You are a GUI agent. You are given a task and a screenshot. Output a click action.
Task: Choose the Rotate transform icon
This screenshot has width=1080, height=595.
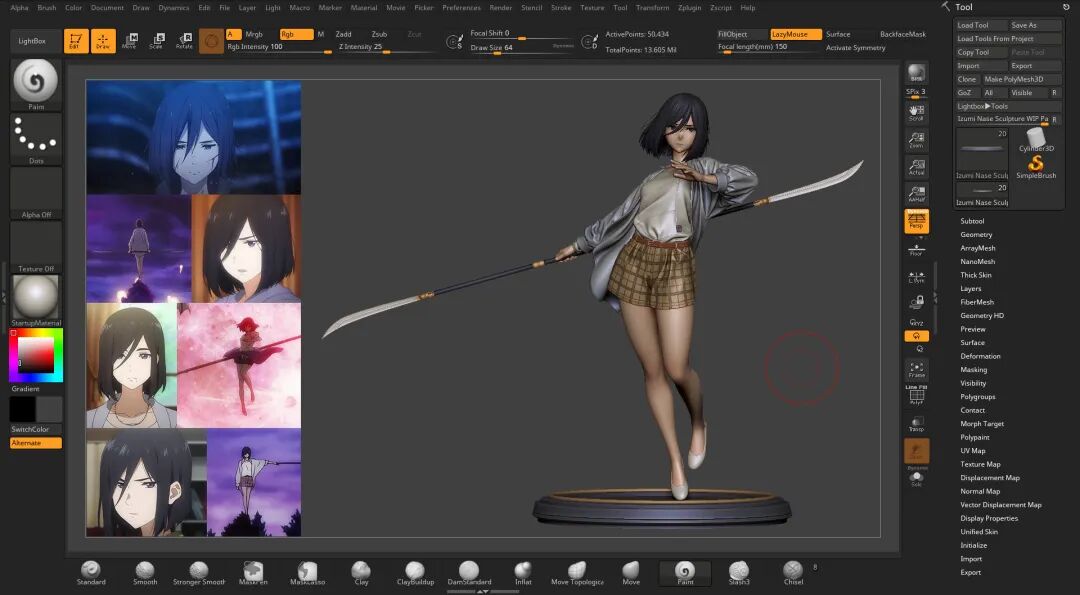[x=184, y=41]
